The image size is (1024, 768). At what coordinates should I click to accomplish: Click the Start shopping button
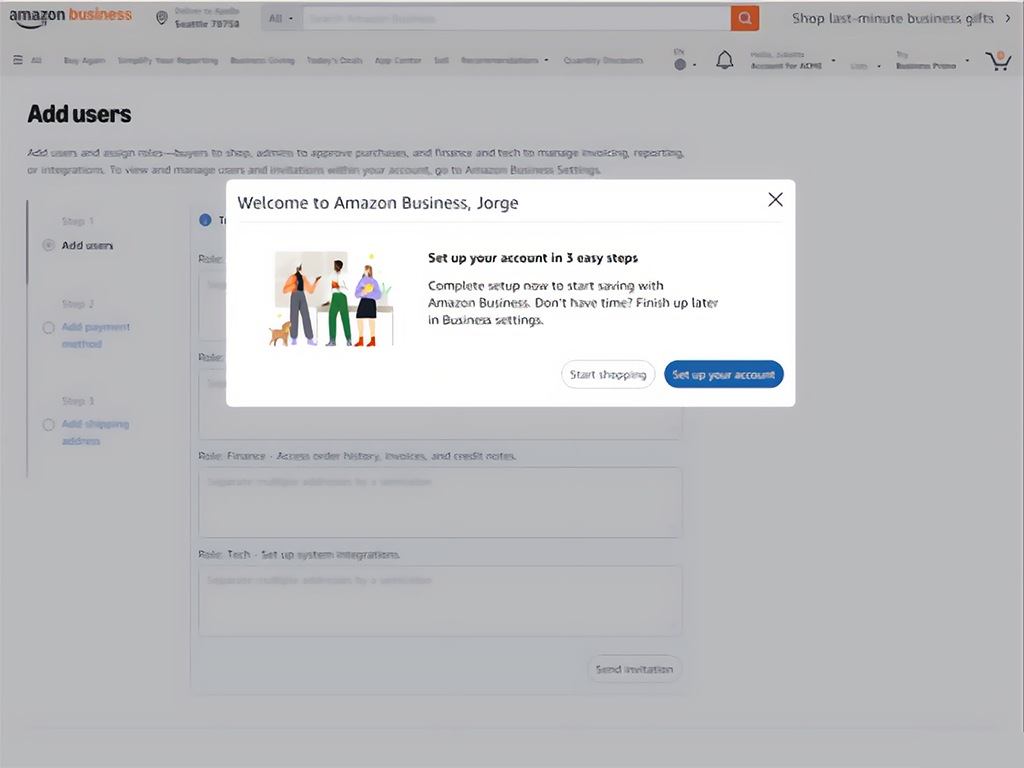click(x=607, y=374)
